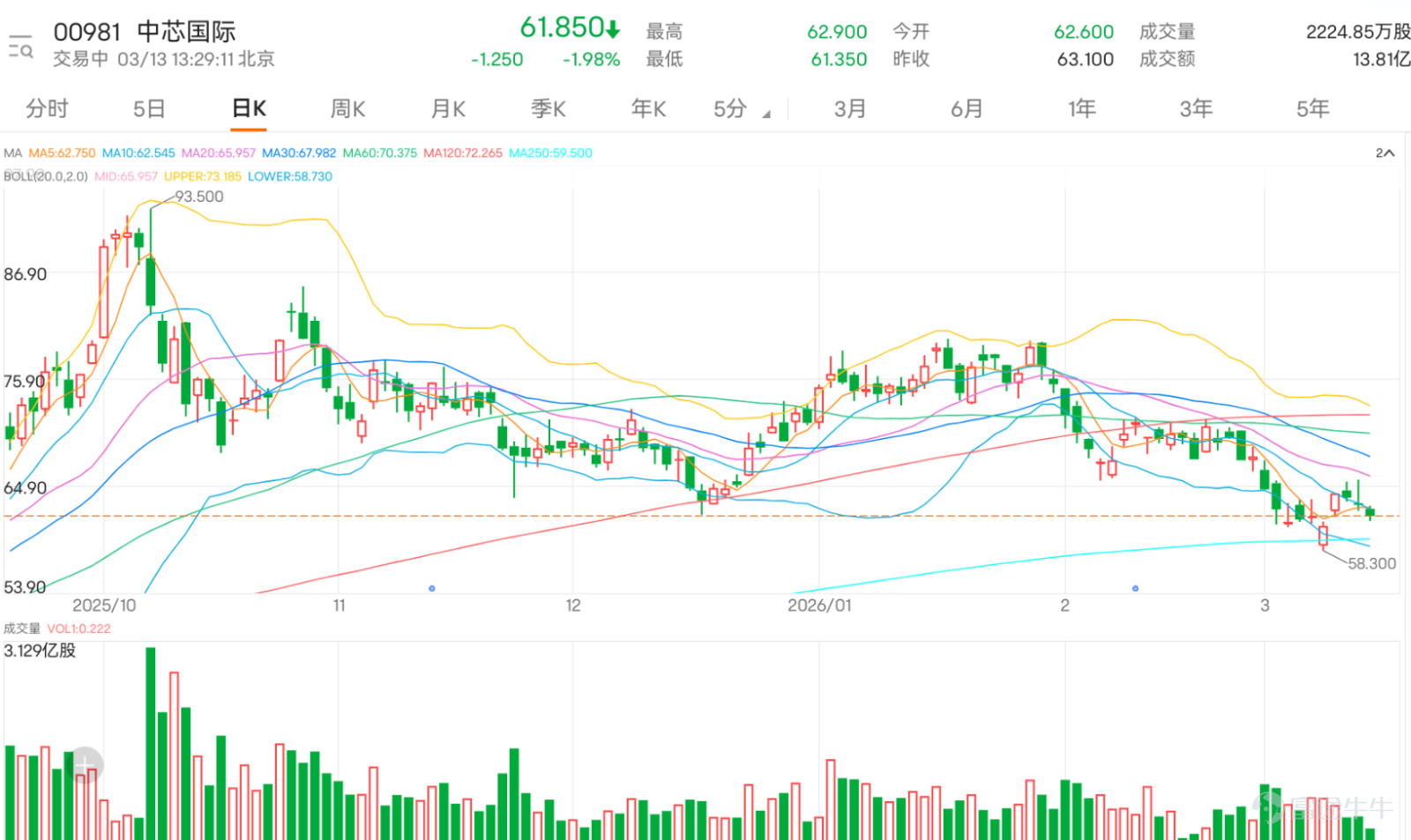Set range to 3年
Image resolution: width=1411 pixels, height=840 pixels.
1197,108
